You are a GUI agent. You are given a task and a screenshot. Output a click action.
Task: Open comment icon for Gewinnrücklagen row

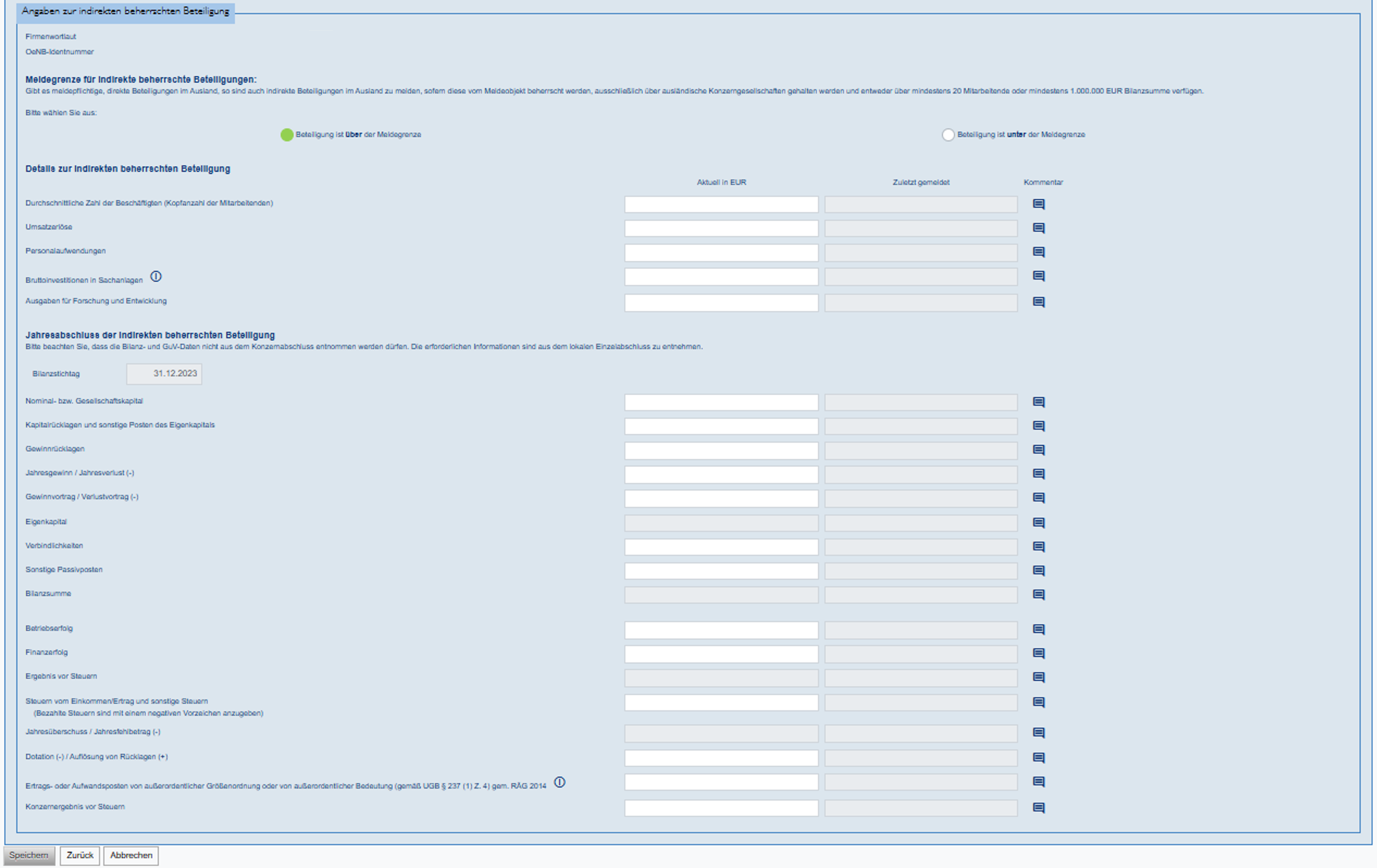click(1039, 450)
